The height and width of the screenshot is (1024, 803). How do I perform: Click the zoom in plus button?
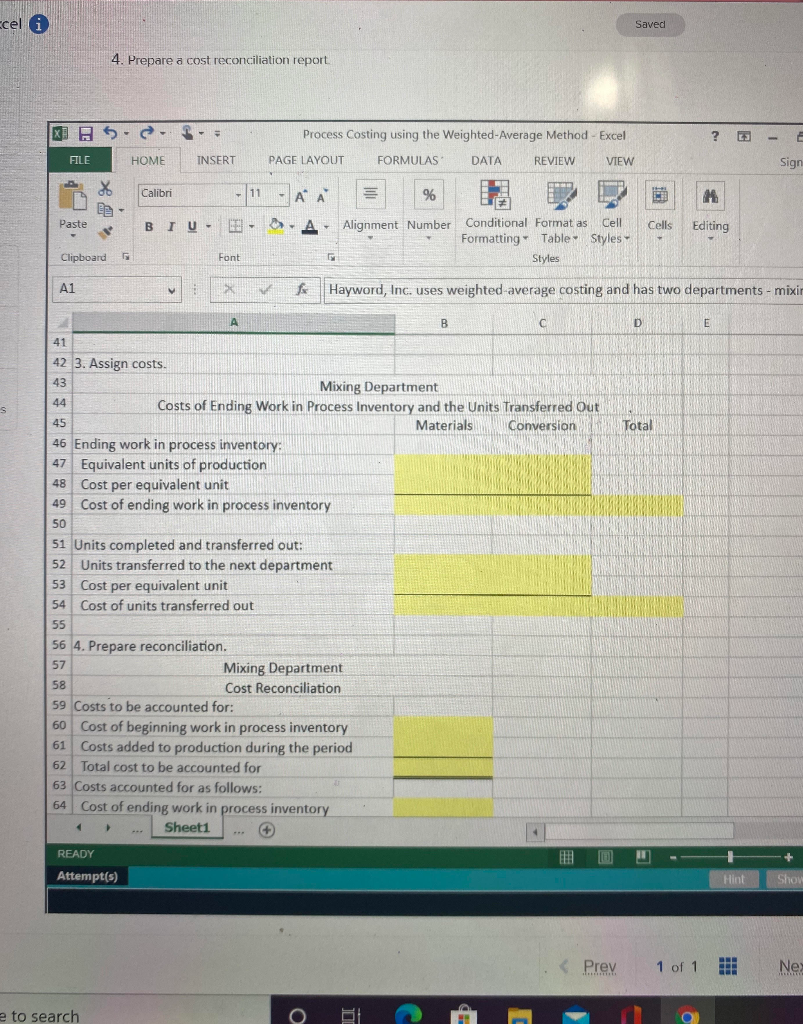(789, 857)
